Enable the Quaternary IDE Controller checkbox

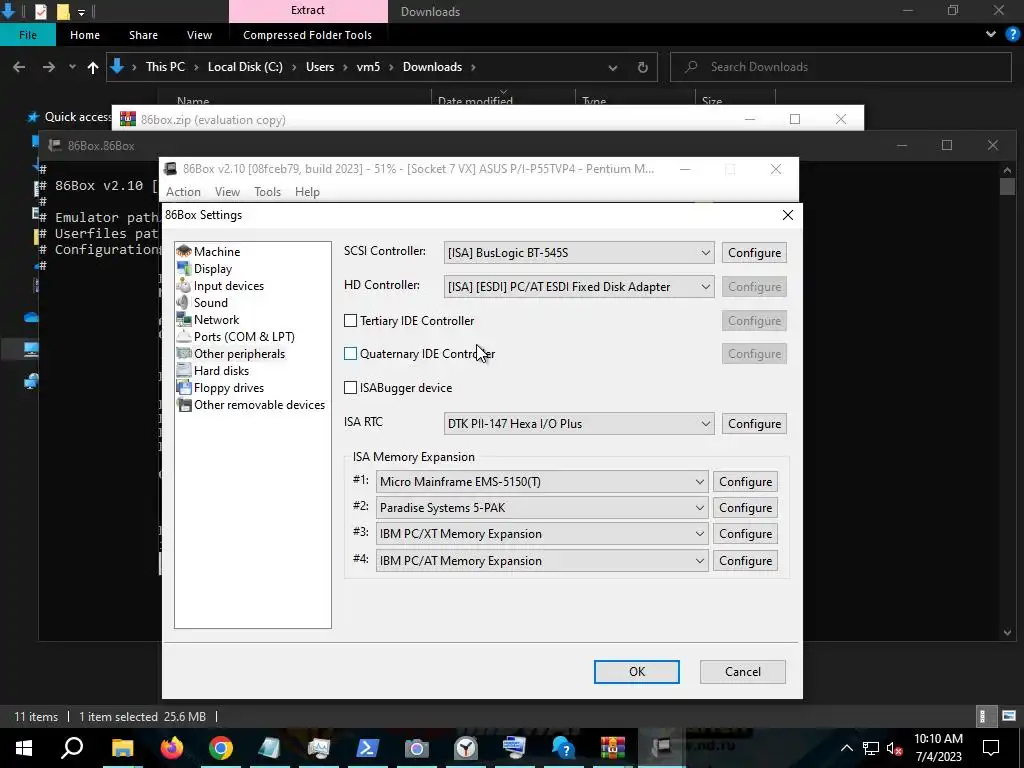click(351, 353)
